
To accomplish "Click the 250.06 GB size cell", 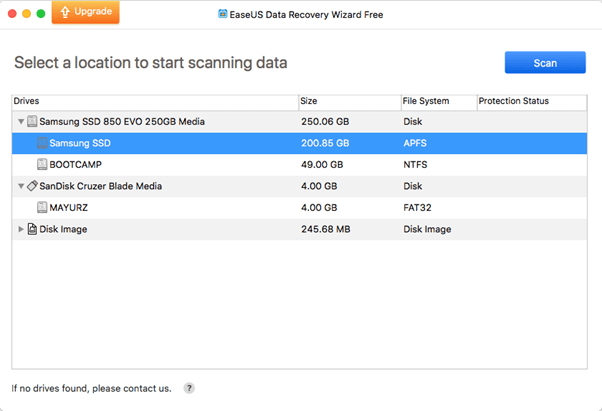I will click(x=325, y=122).
